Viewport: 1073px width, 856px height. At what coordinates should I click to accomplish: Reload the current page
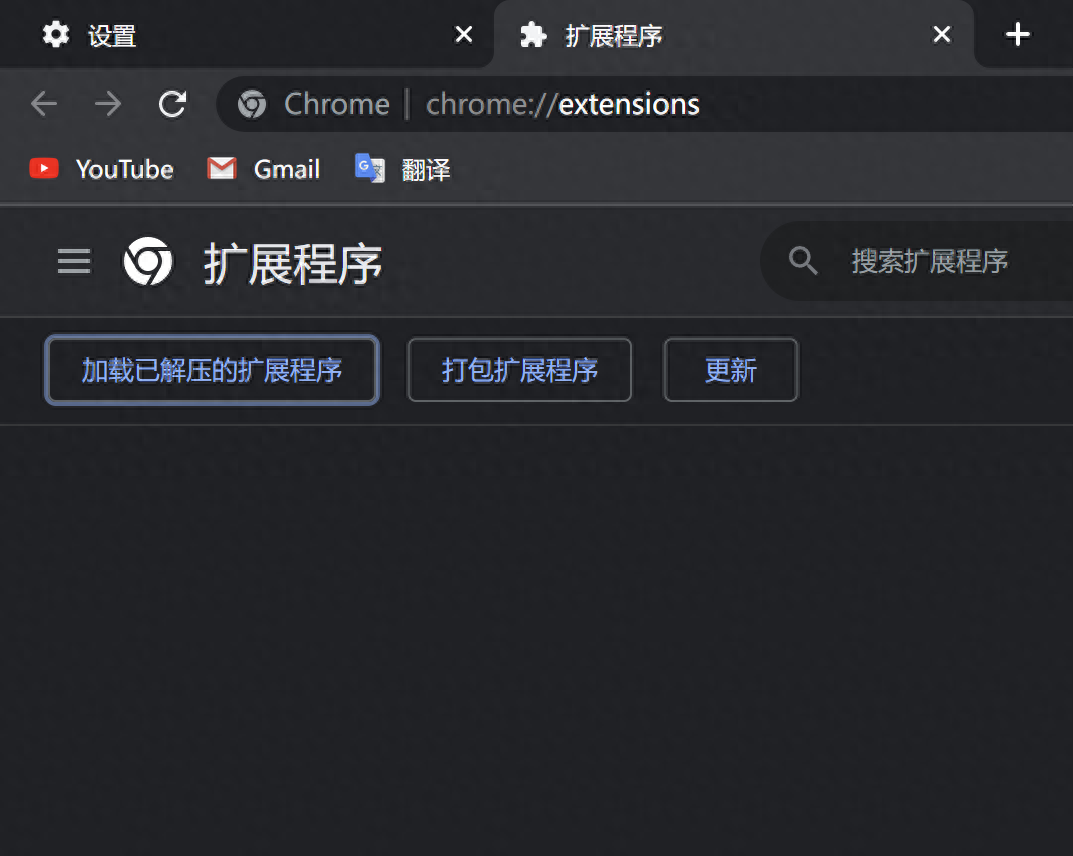[171, 103]
